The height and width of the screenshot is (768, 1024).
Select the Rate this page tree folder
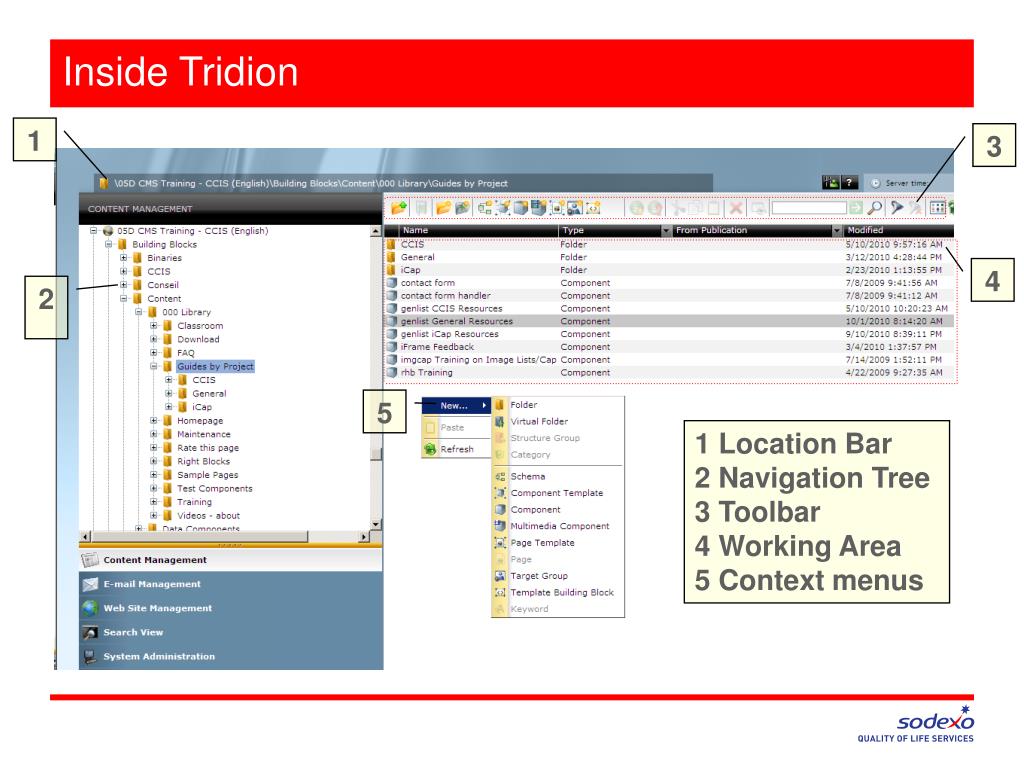tap(208, 448)
